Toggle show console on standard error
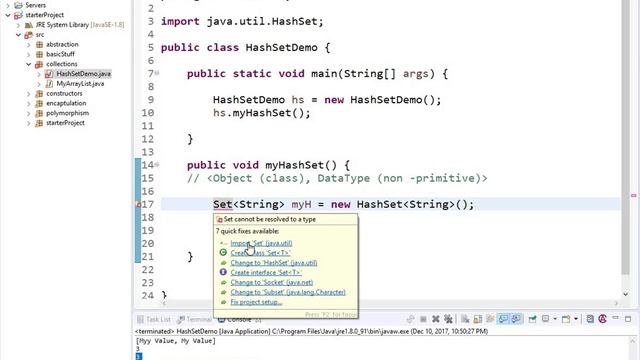The height and width of the screenshot is (360, 640). [516, 319]
